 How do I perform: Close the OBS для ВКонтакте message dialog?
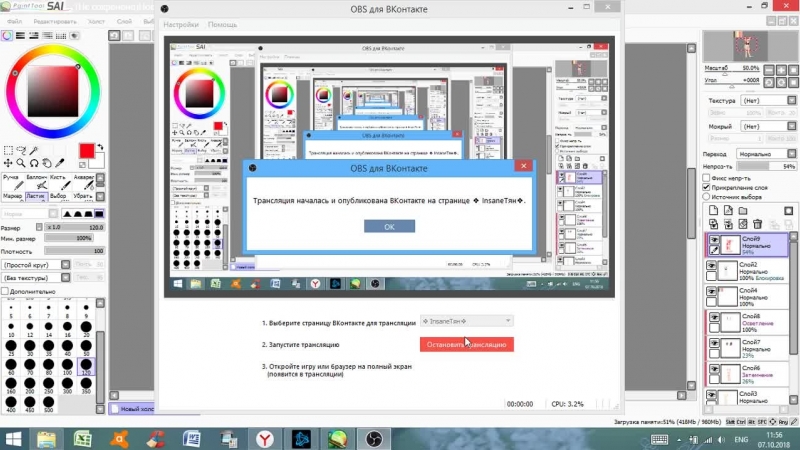point(523,166)
